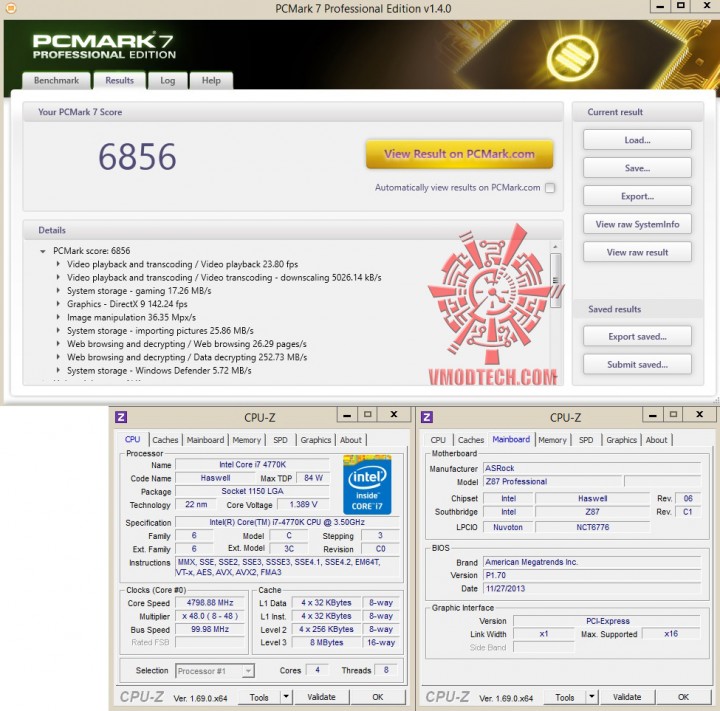The height and width of the screenshot is (711, 720).
Task: Click the Z87 Professional model field
Action: (553, 481)
